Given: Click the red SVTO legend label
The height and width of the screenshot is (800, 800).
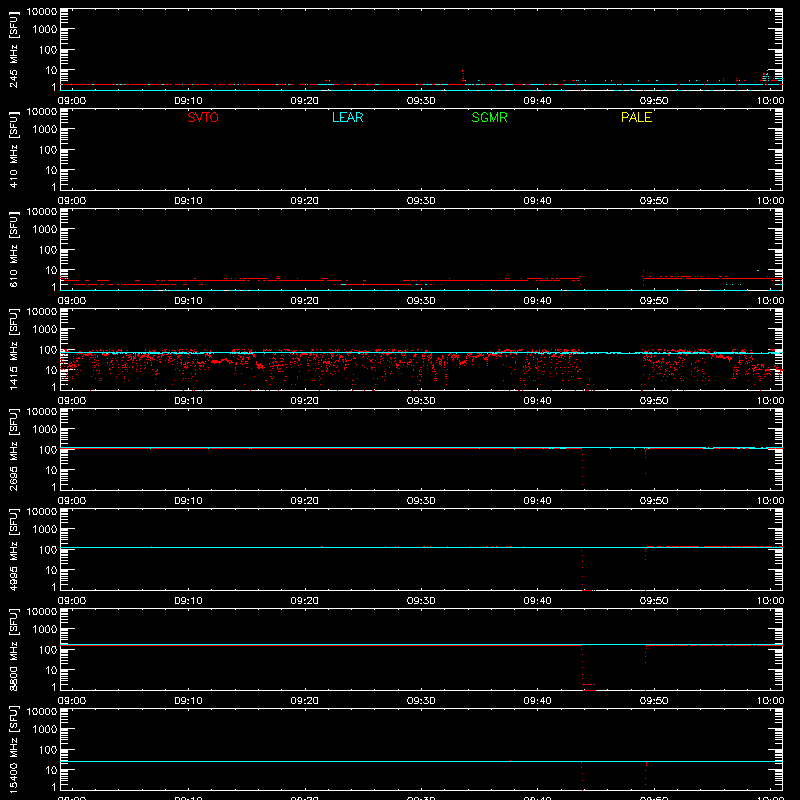Looking at the screenshot, I should [x=203, y=117].
